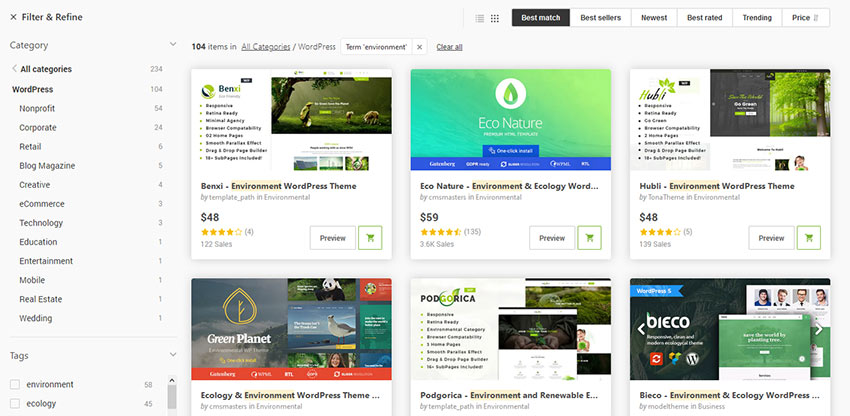Remove the 'environment' search term filter

pyautogui.click(x=420, y=47)
